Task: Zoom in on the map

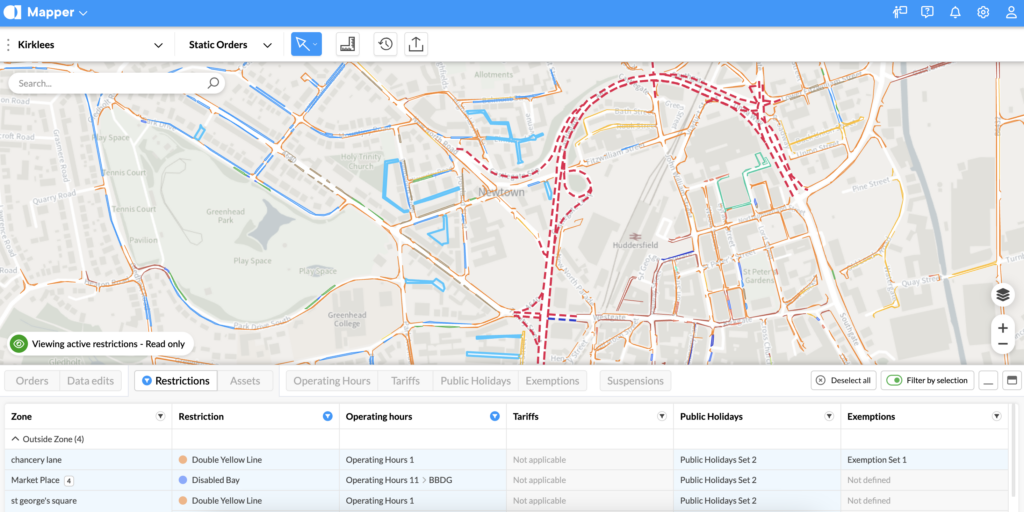Action: (1002, 327)
